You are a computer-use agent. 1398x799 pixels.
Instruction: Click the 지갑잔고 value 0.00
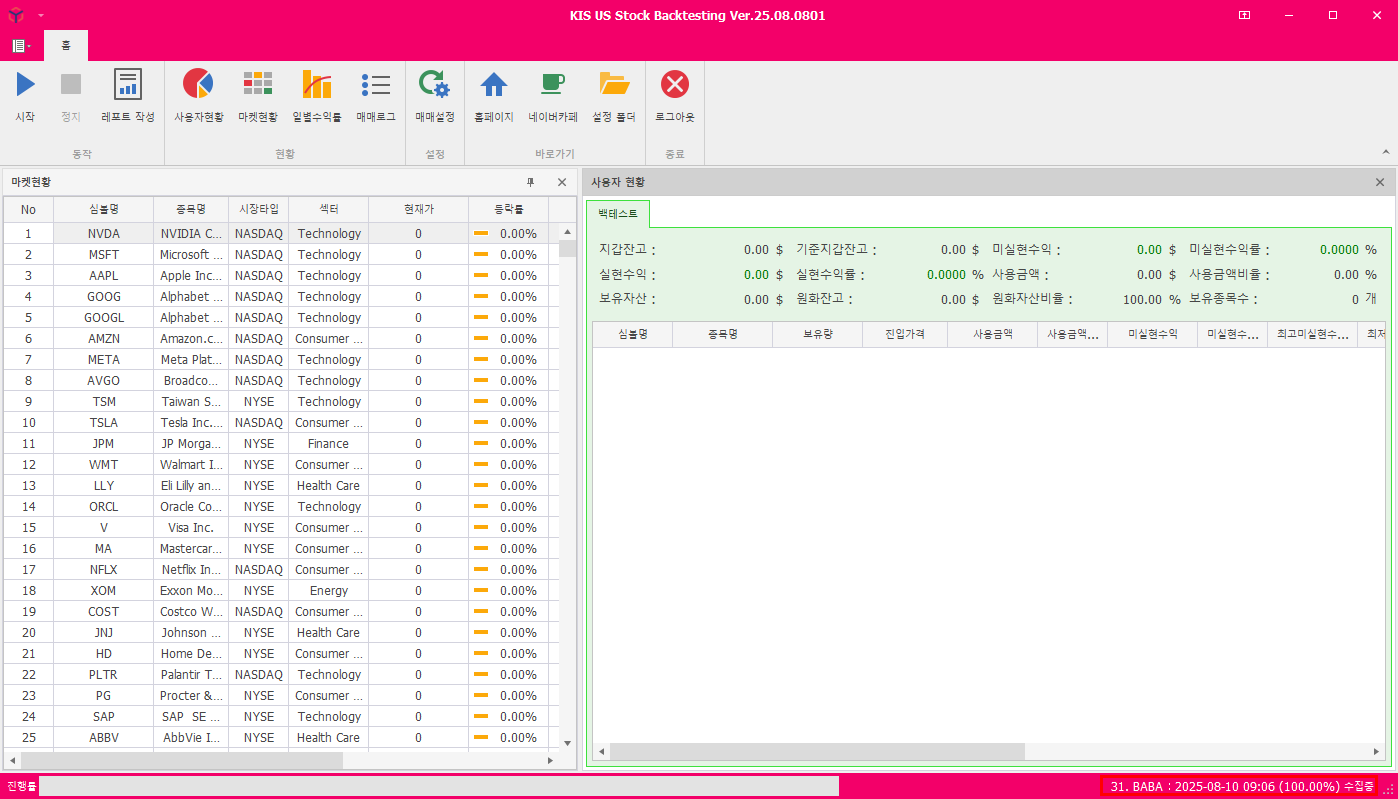(x=757, y=249)
